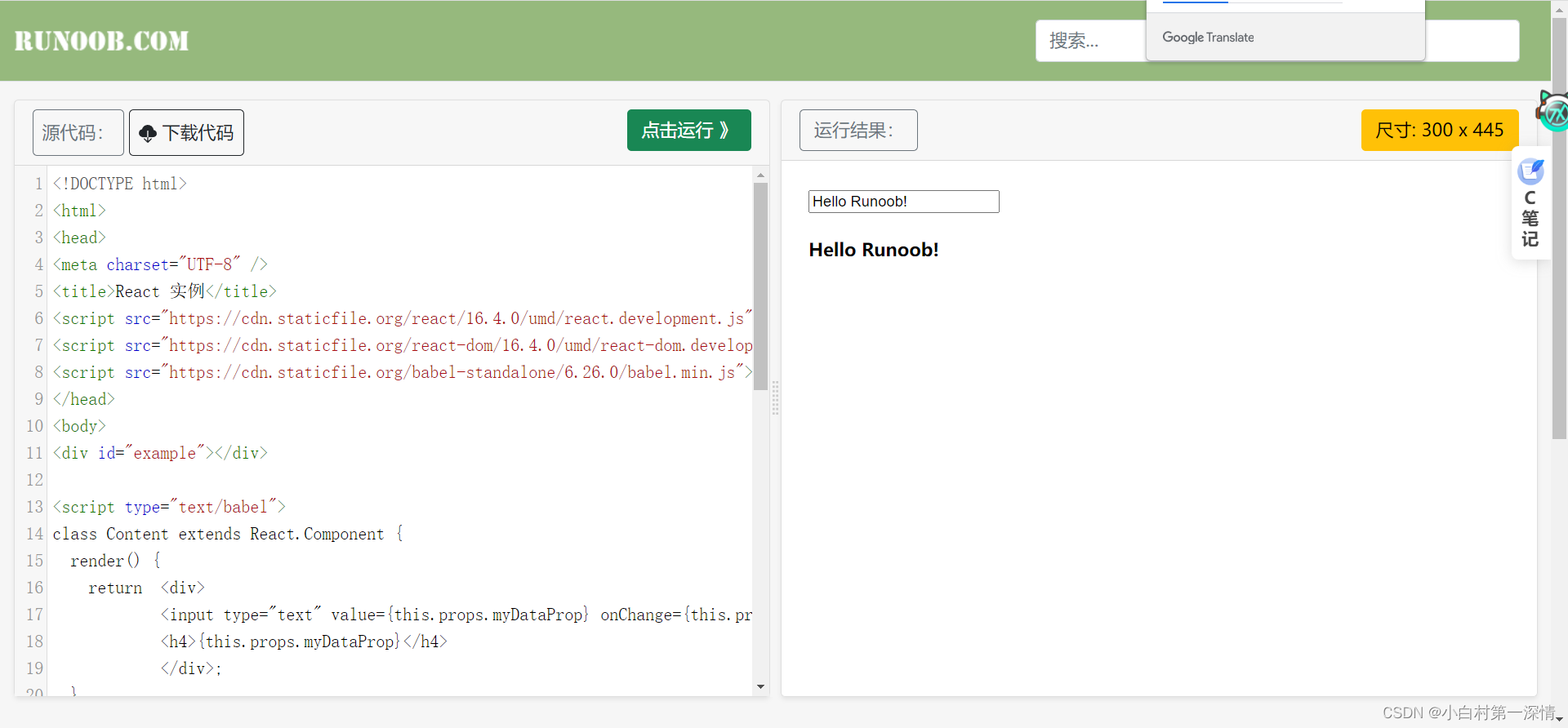
Task: Click line number 12 in gutter
Action: pos(34,480)
